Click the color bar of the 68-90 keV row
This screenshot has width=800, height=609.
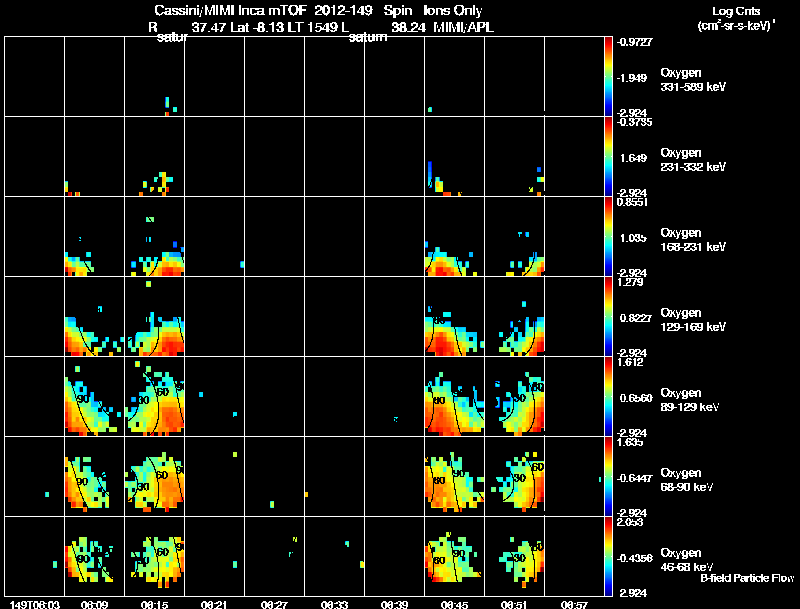pos(608,477)
